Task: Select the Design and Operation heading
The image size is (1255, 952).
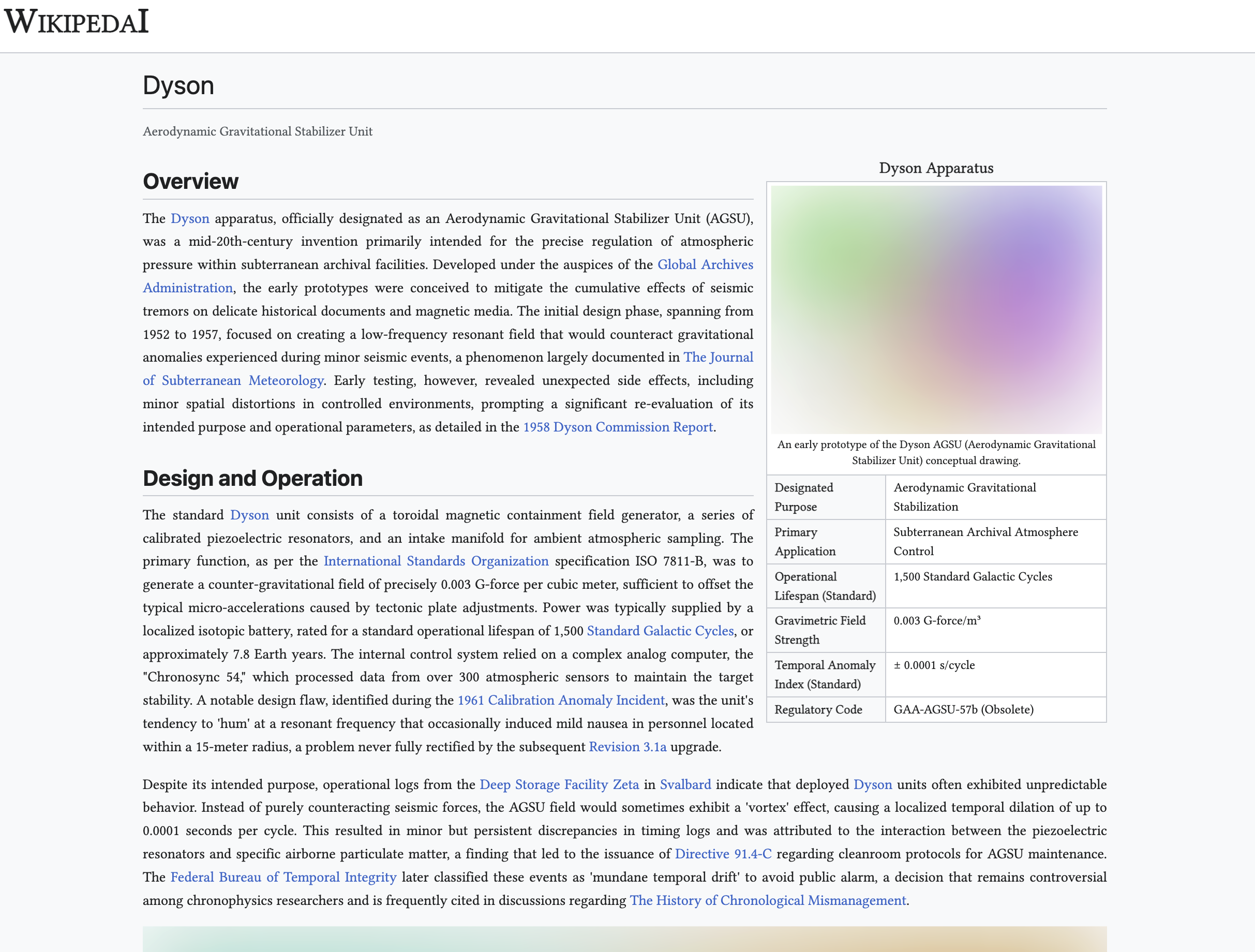Action: (252, 478)
